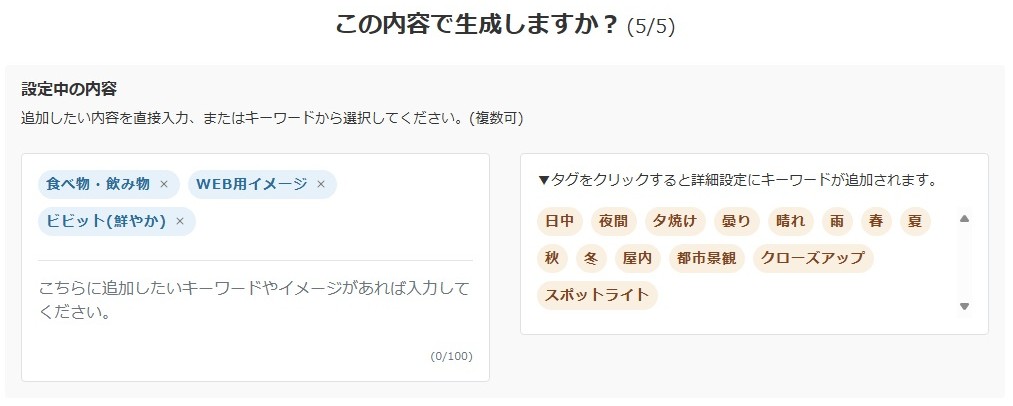Select the 夏 keyword tag
The image size is (1013, 406).
[913, 221]
